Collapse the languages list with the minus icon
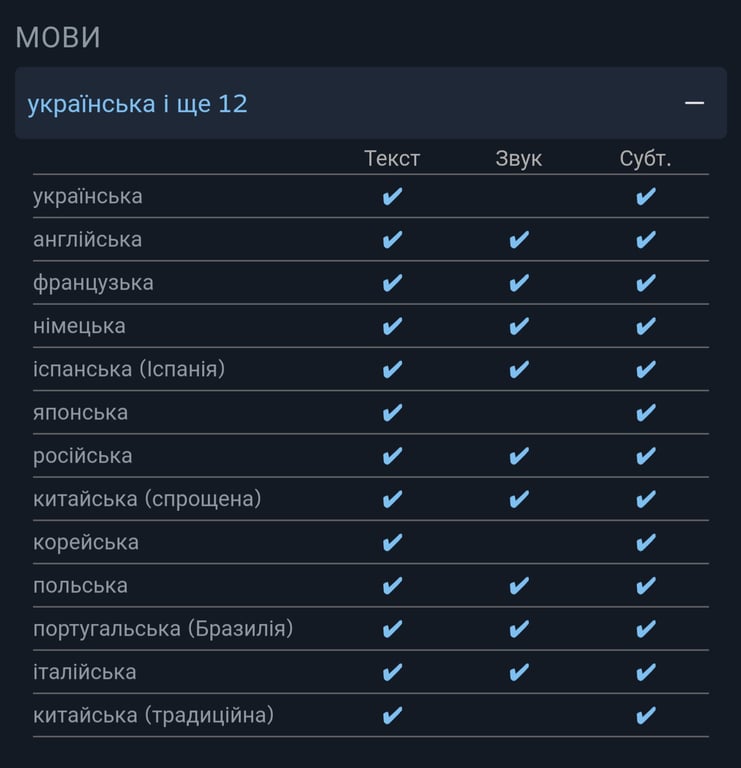Image resolution: width=741 pixels, height=768 pixels. (694, 103)
